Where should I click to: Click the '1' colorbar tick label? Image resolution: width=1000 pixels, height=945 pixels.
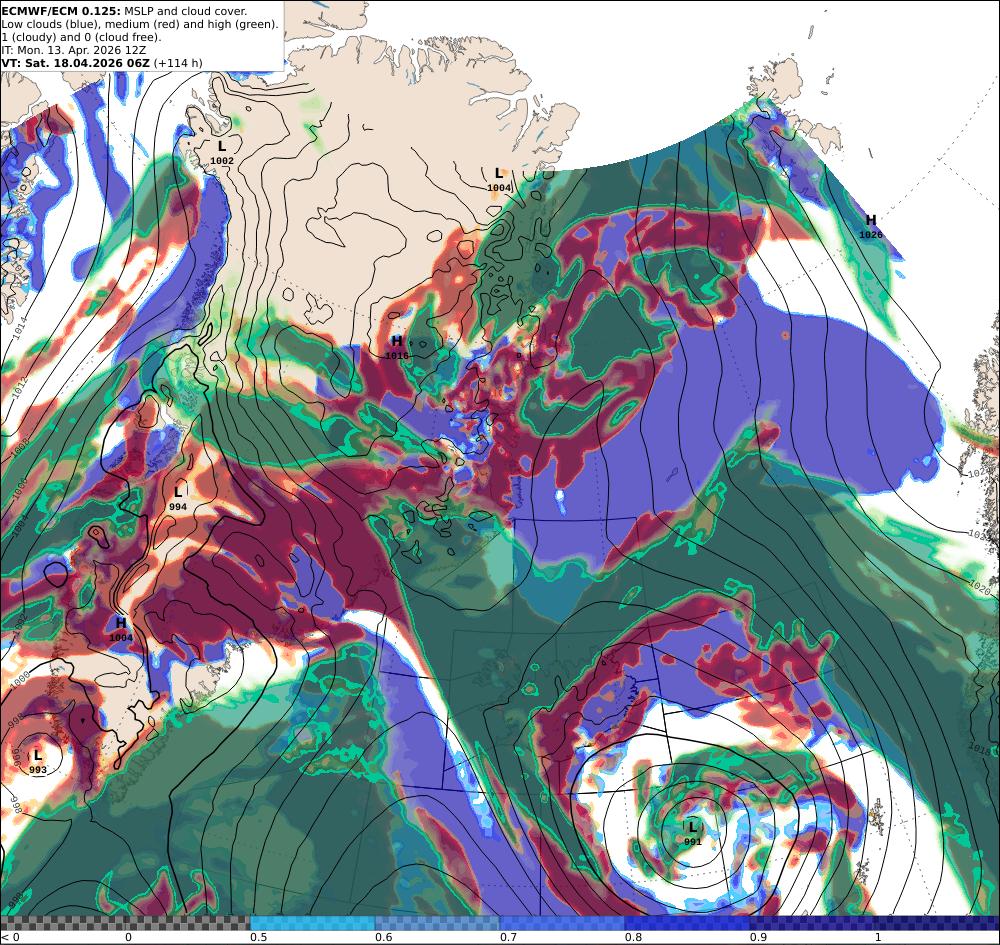coord(878,937)
